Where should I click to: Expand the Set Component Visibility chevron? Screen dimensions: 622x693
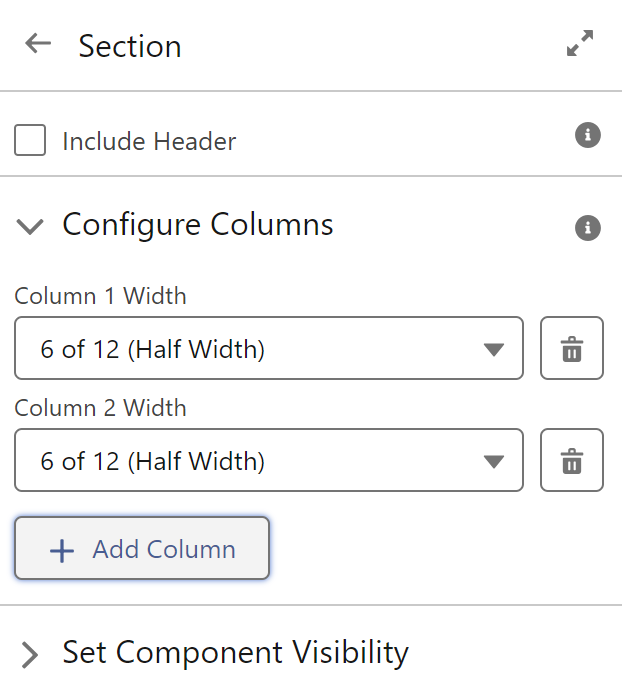point(30,655)
